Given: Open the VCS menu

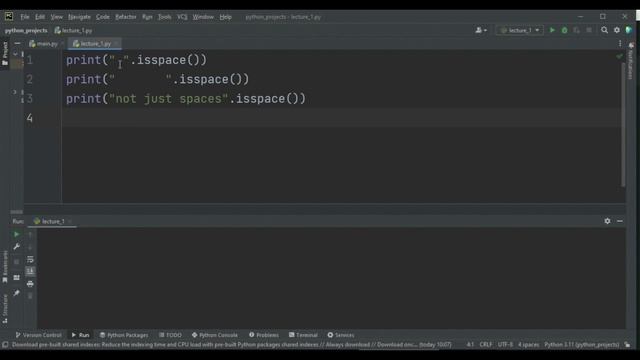Looking at the screenshot, I should click(x=182, y=17).
